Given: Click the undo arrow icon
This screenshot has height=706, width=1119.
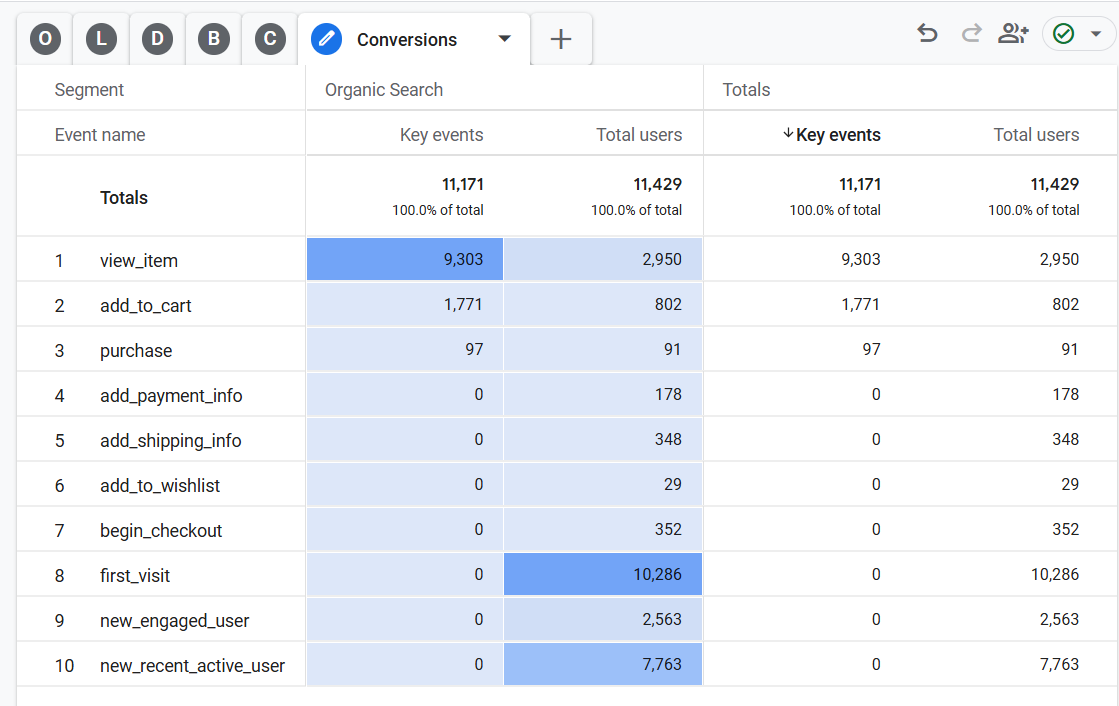Looking at the screenshot, I should (927, 34).
